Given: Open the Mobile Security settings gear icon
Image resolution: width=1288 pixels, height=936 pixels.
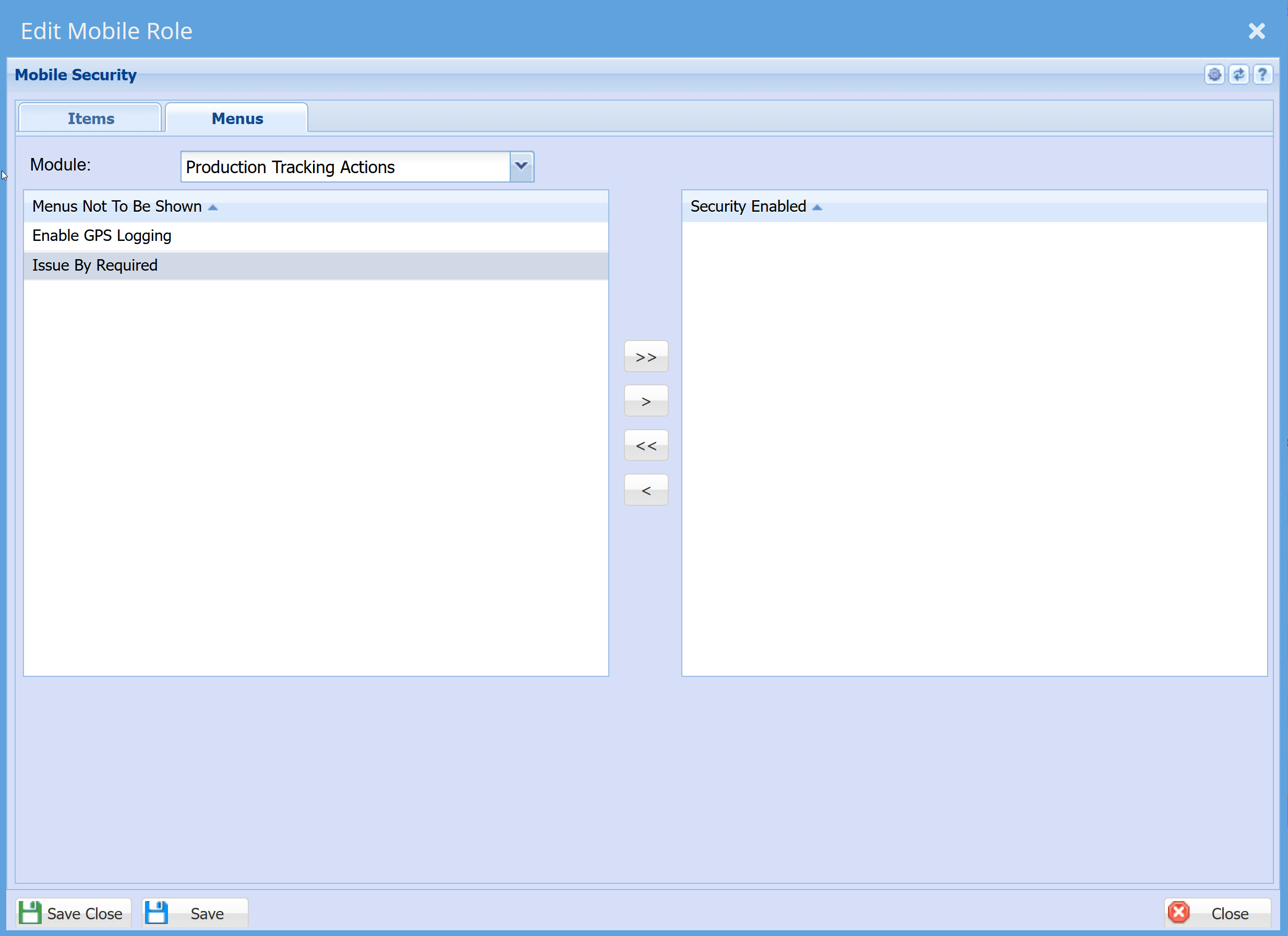Looking at the screenshot, I should click(1214, 75).
